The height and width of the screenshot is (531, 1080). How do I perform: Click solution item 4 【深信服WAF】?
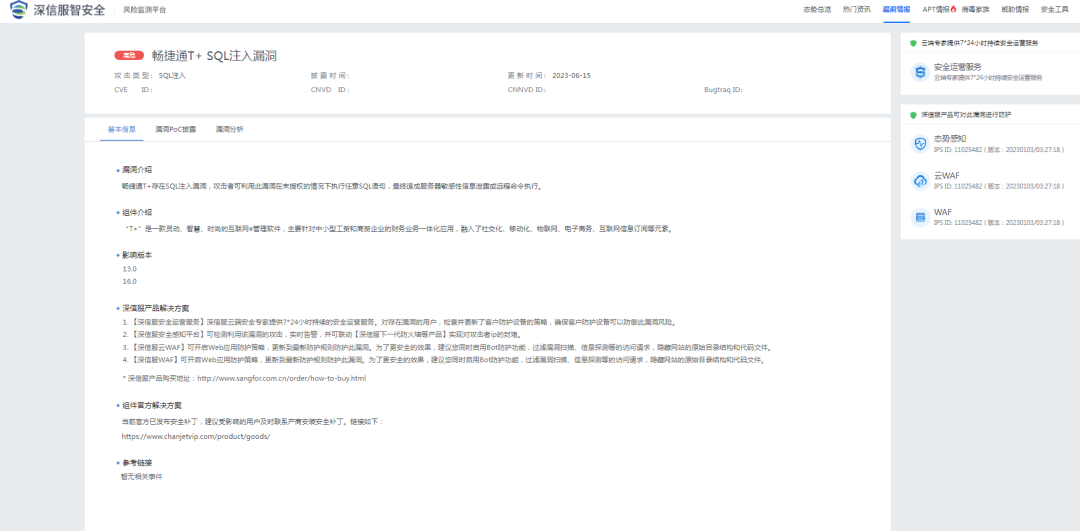tap(443, 360)
